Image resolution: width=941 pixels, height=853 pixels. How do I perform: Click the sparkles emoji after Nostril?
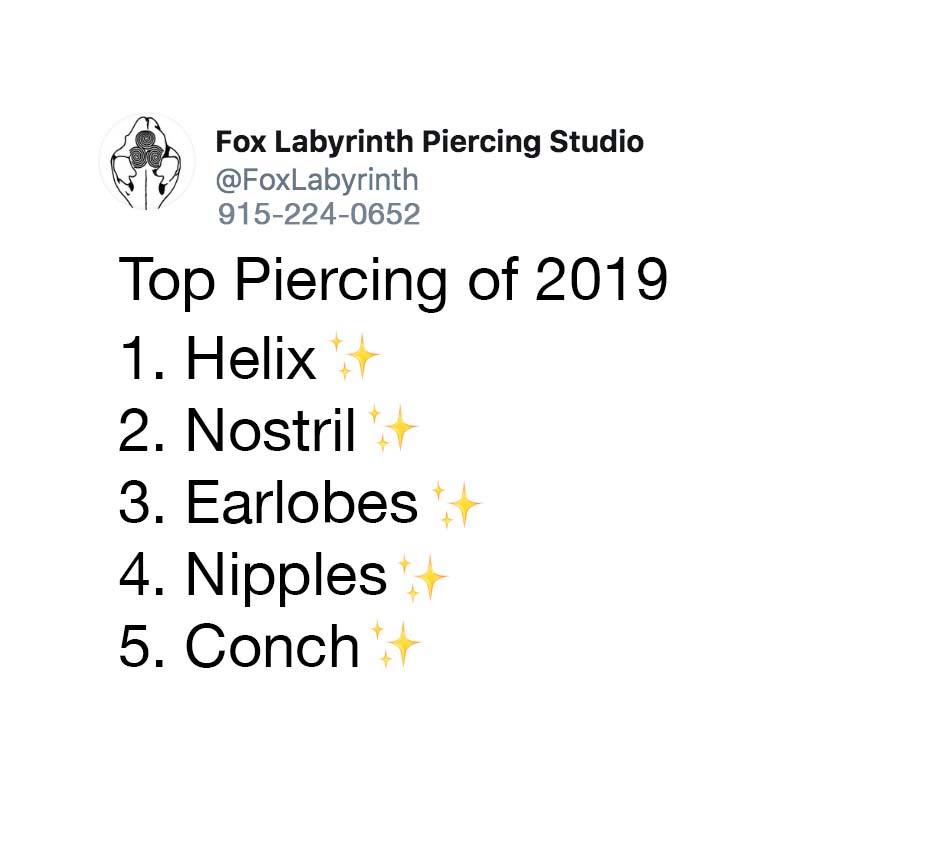[393, 430]
